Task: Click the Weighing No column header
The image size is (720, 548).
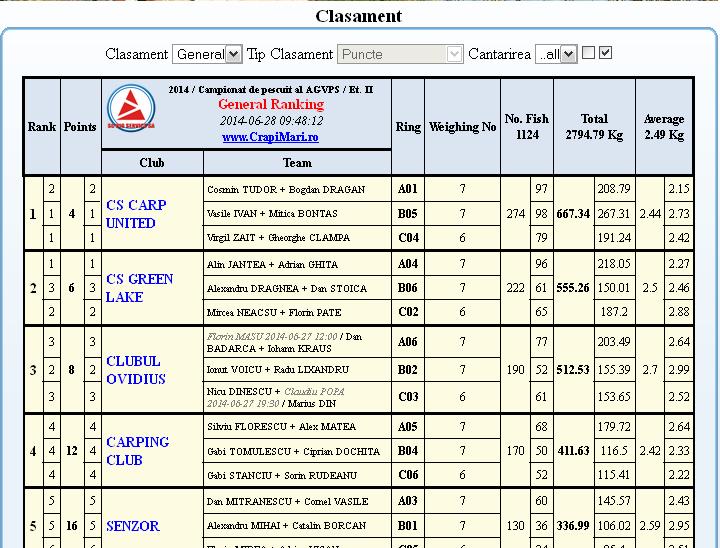Action: coord(462,127)
